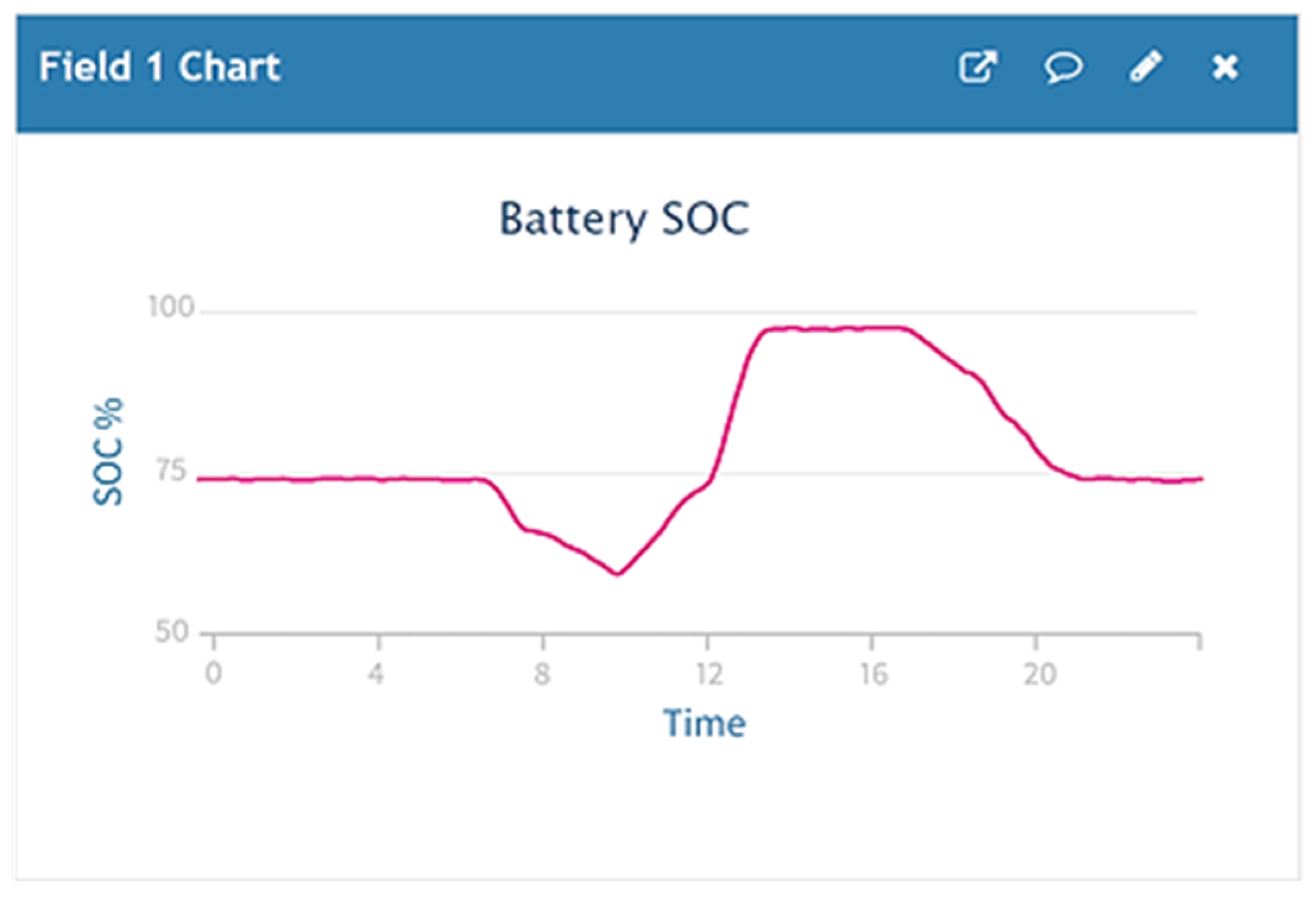The width and height of the screenshot is (1316, 899).
Task: Click the x-axis tick label 16
Action: [x=874, y=674]
